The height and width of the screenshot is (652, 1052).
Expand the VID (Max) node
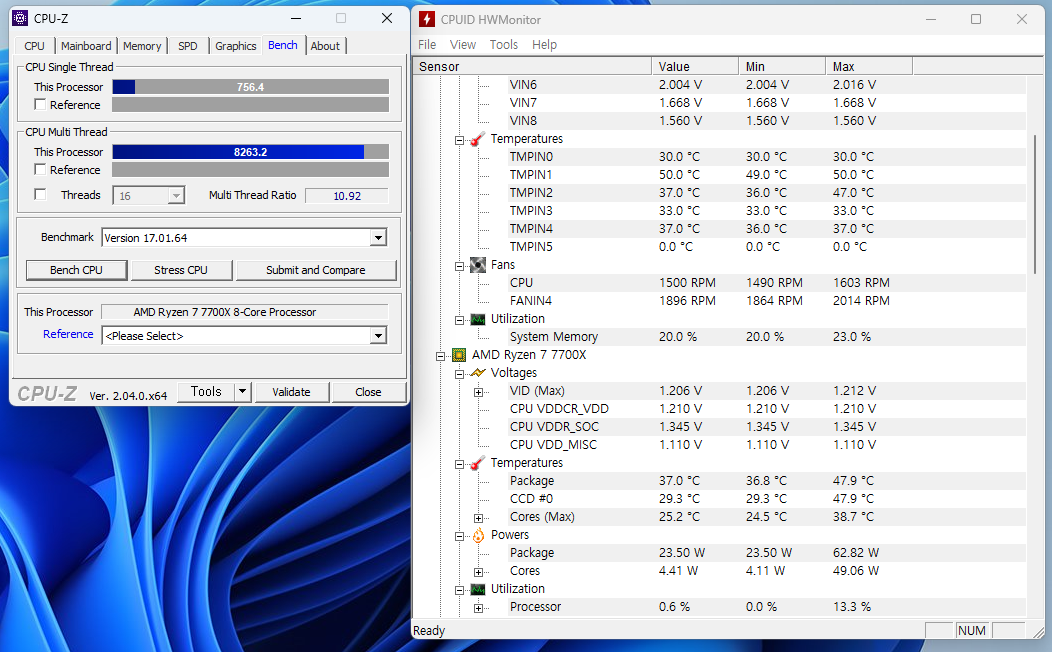click(x=478, y=392)
